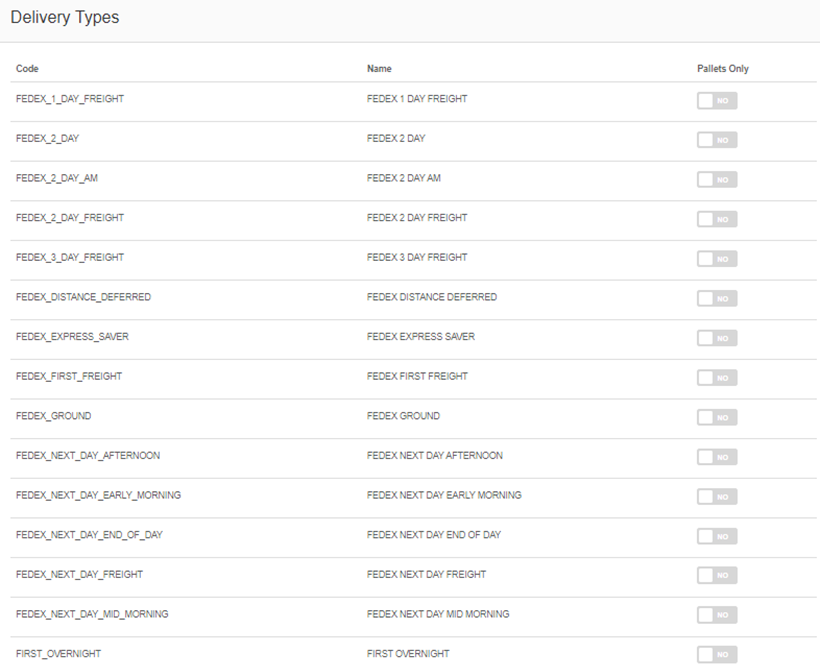The width and height of the screenshot is (820, 665).
Task: Select the FEDEX_GROUND code cell
Action: point(53,416)
